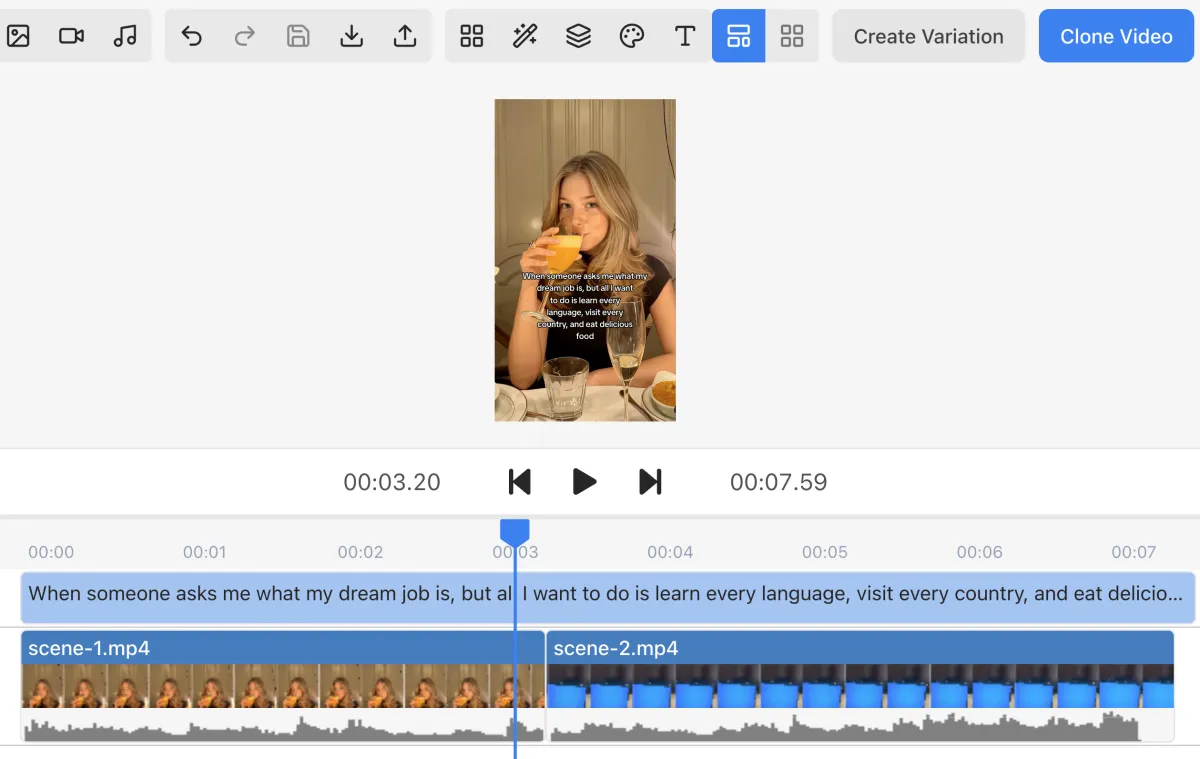The image size is (1200, 759).
Task: Click the magic wand effects icon
Action: (525, 37)
